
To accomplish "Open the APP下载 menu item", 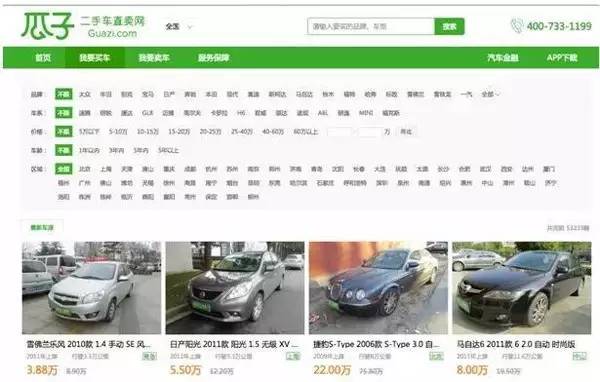I will 562,58.
